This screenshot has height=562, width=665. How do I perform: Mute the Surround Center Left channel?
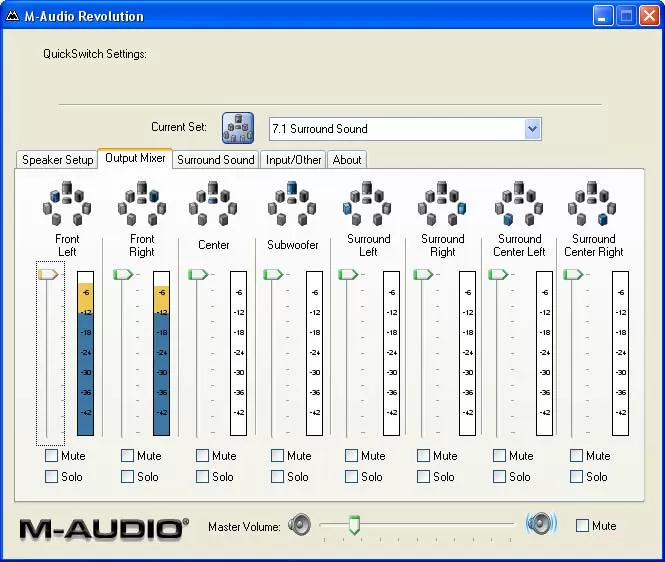click(499, 456)
